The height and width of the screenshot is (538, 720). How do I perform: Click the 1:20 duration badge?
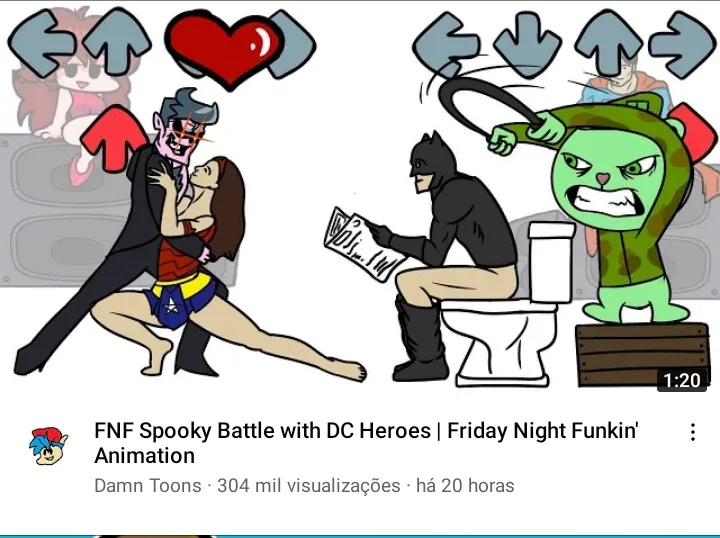click(x=681, y=380)
